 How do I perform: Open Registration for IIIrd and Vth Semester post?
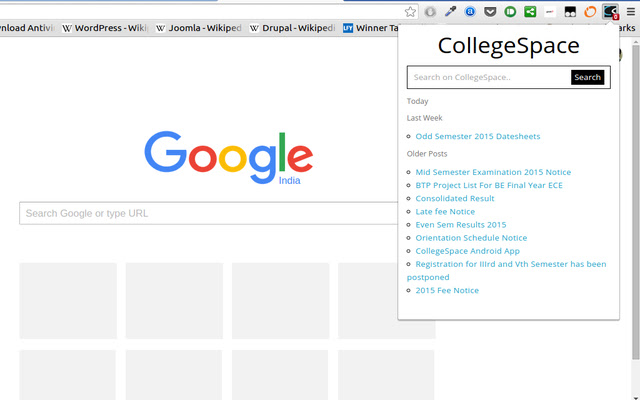click(507, 271)
